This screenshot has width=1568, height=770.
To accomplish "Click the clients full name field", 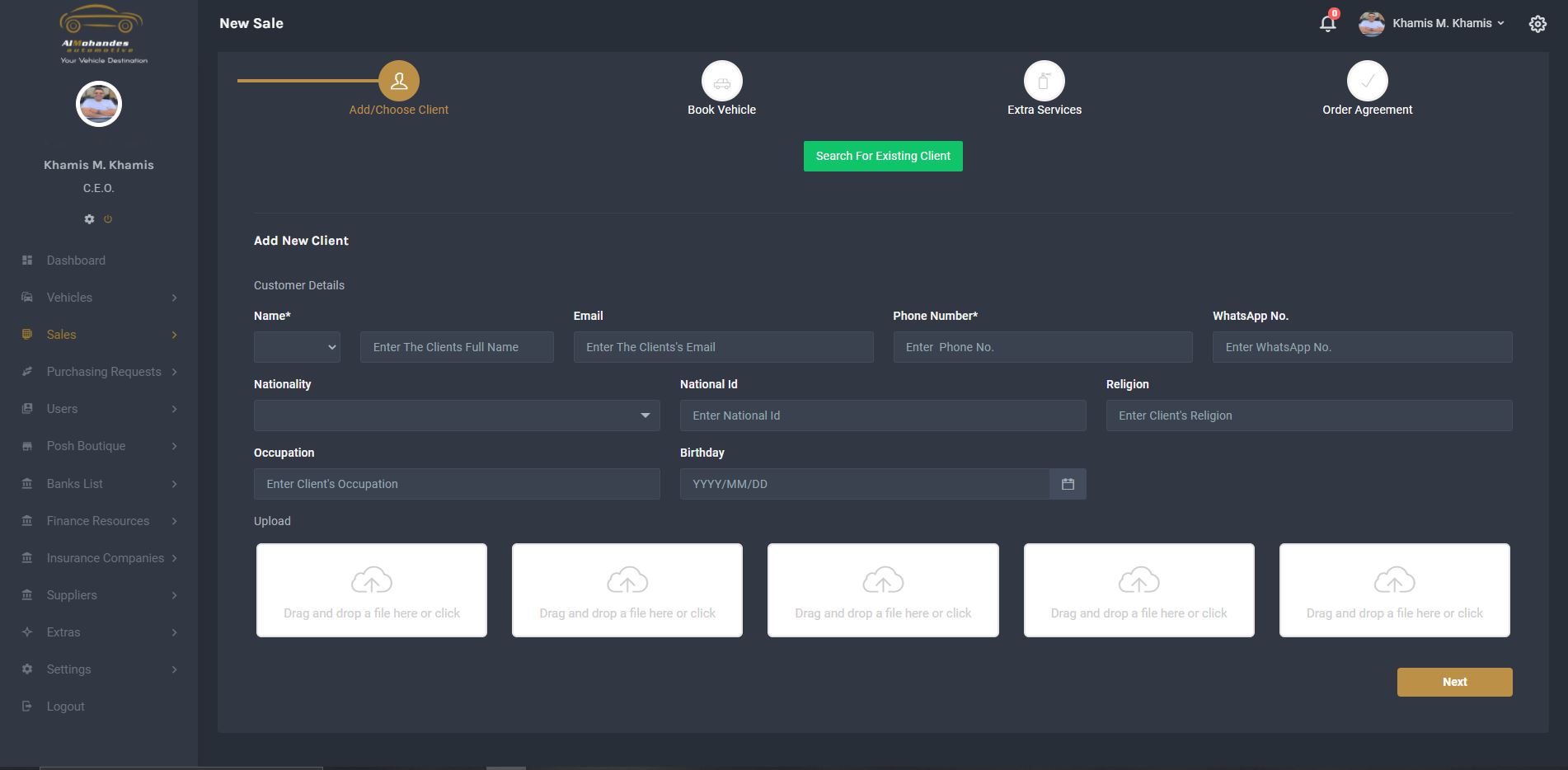I will point(457,347).
